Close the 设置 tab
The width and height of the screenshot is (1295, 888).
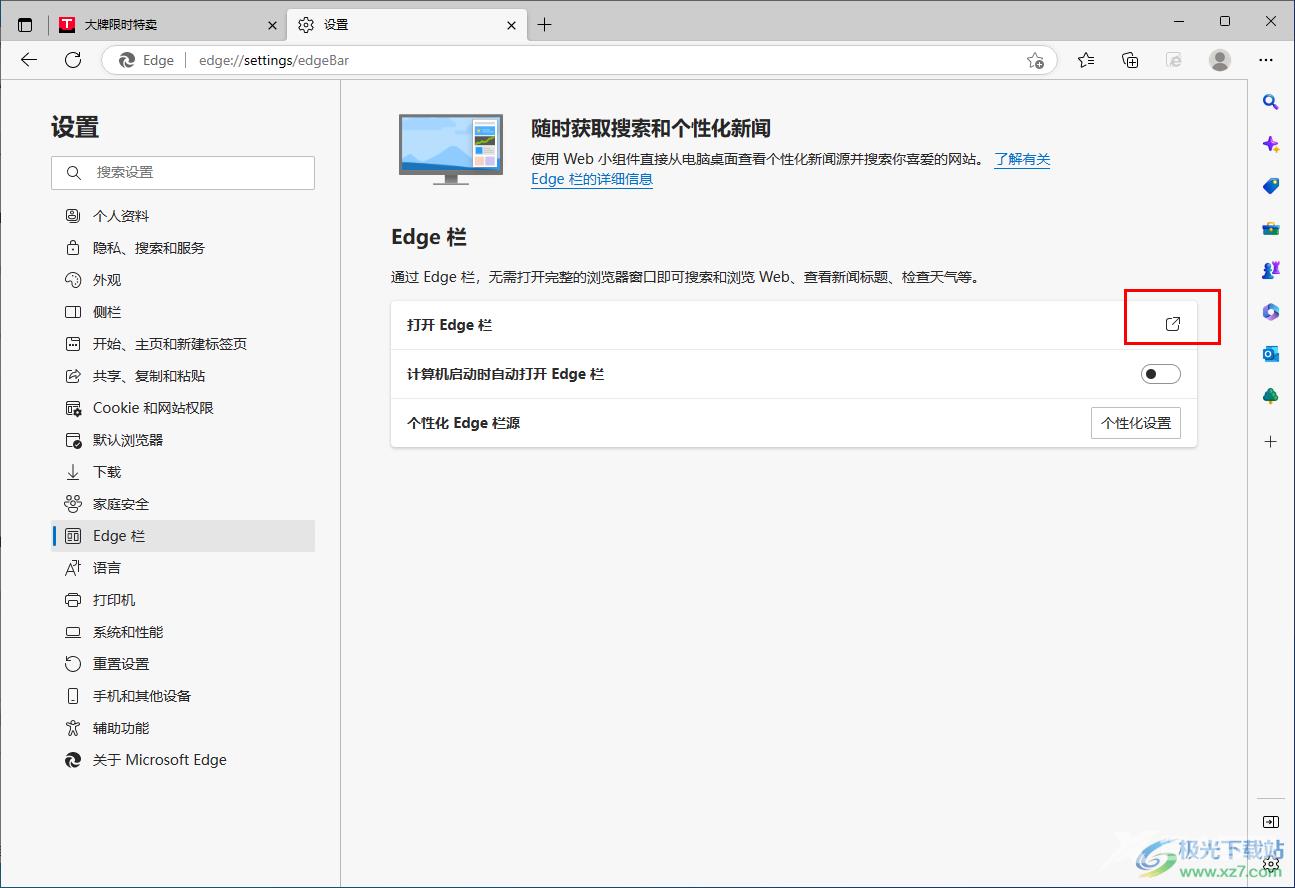512,25
